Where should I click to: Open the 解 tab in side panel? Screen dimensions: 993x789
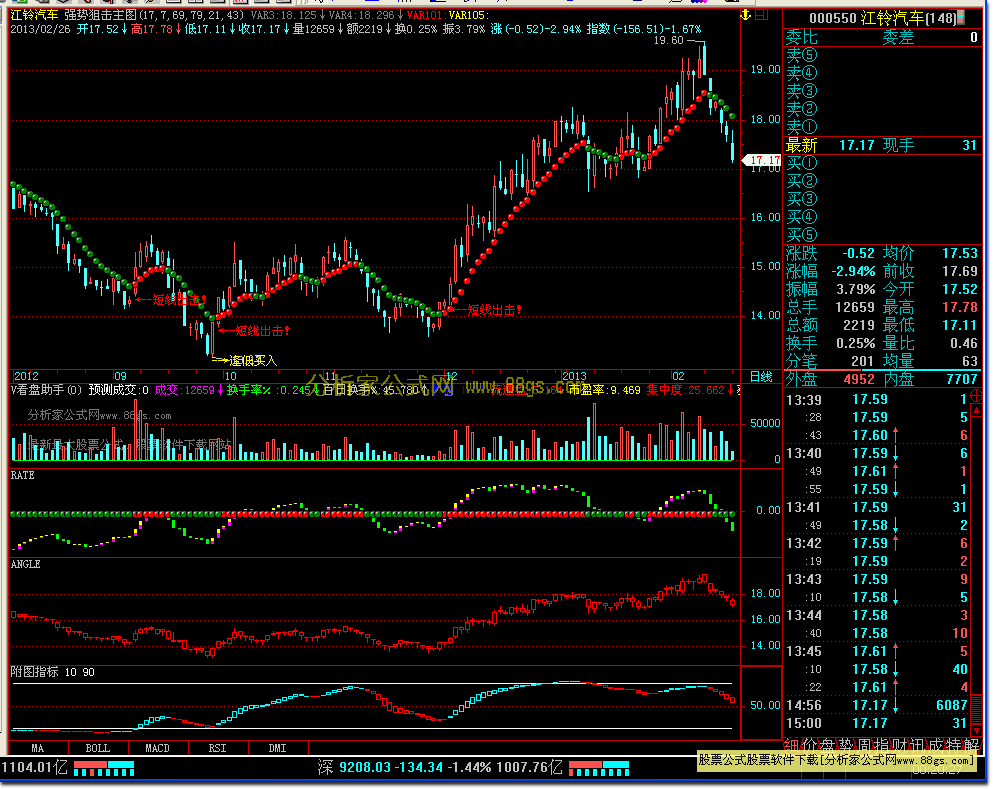point(971,745)
